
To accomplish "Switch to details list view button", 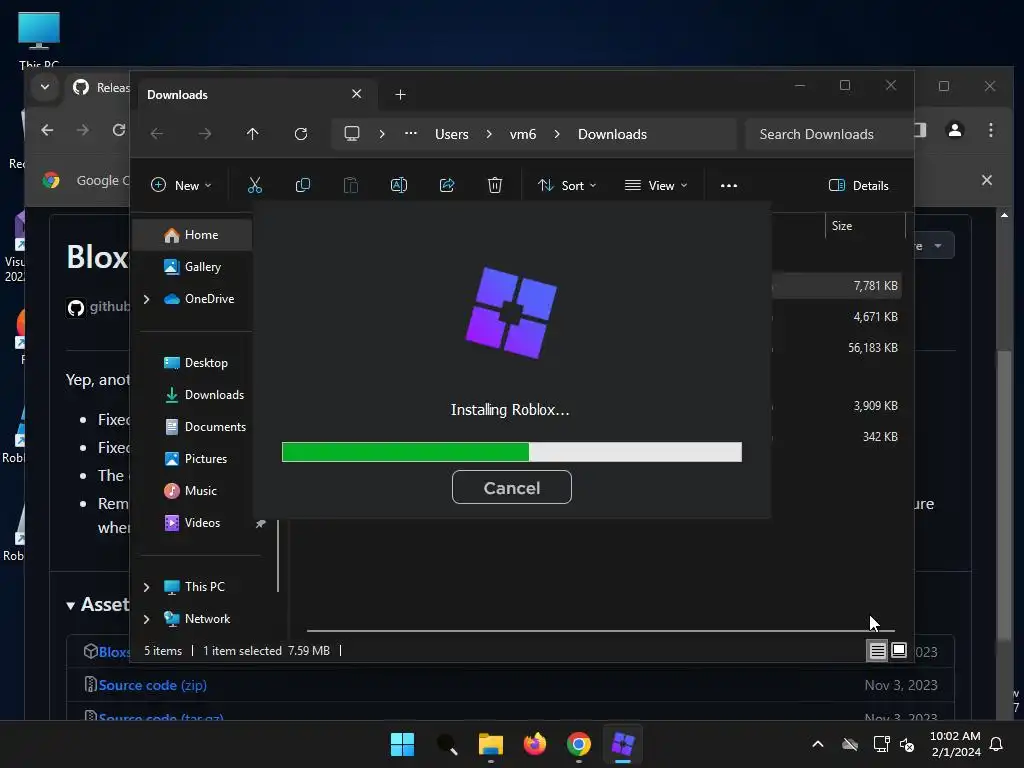I will [877, 650].
